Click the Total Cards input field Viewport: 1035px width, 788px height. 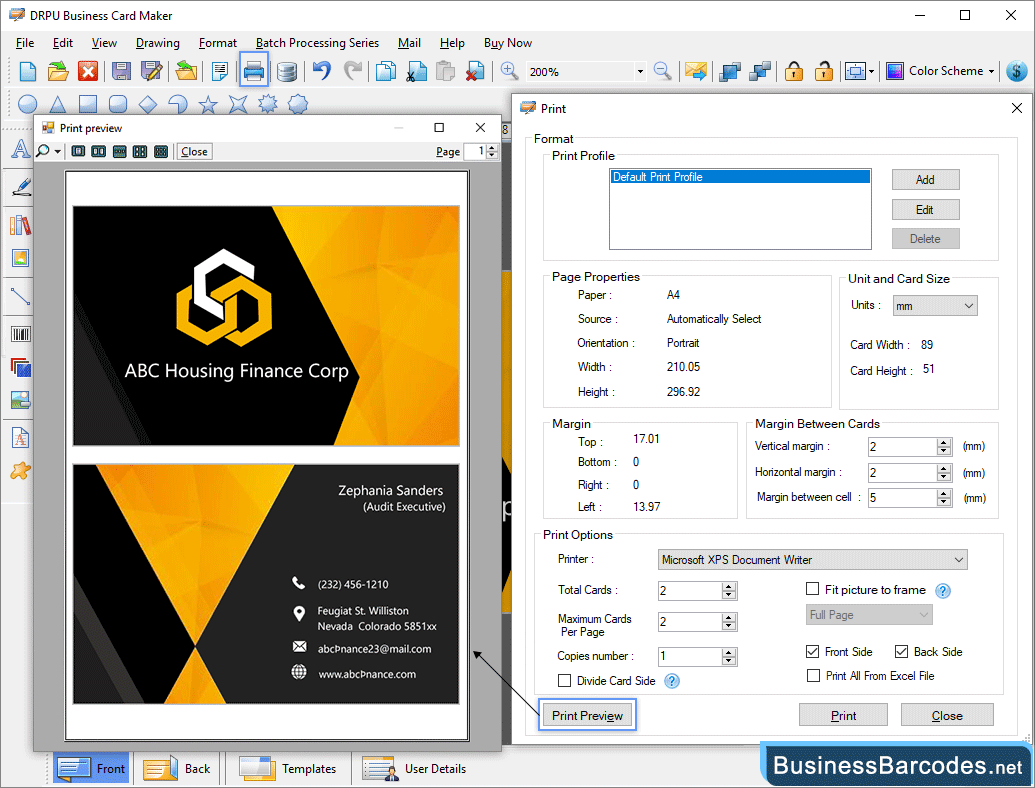pos(690,591)
